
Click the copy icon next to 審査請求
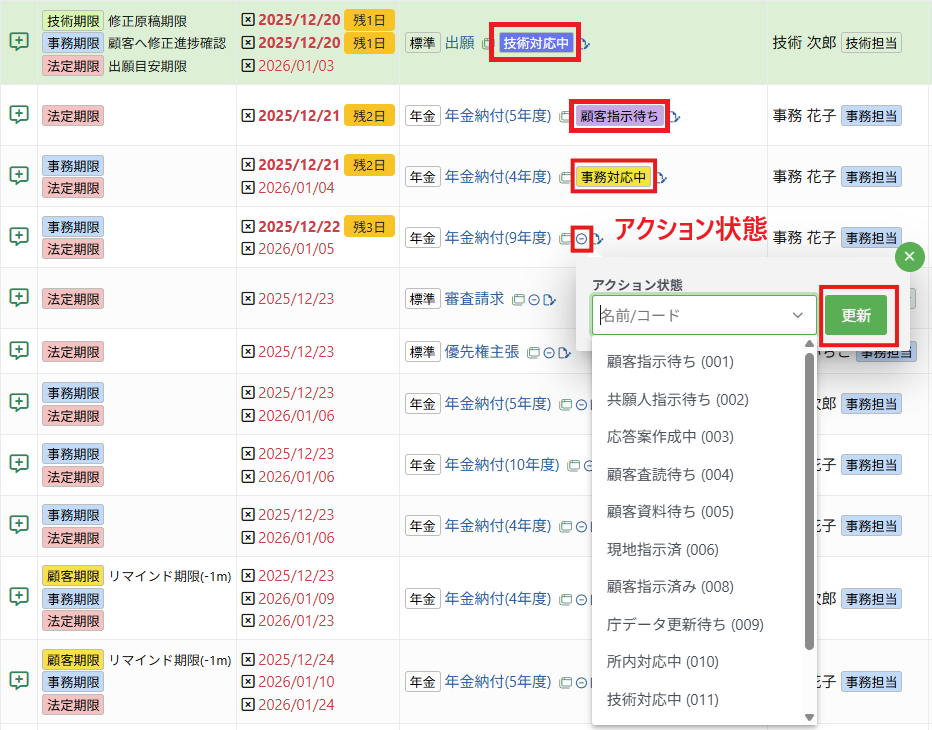pos(518,299)
